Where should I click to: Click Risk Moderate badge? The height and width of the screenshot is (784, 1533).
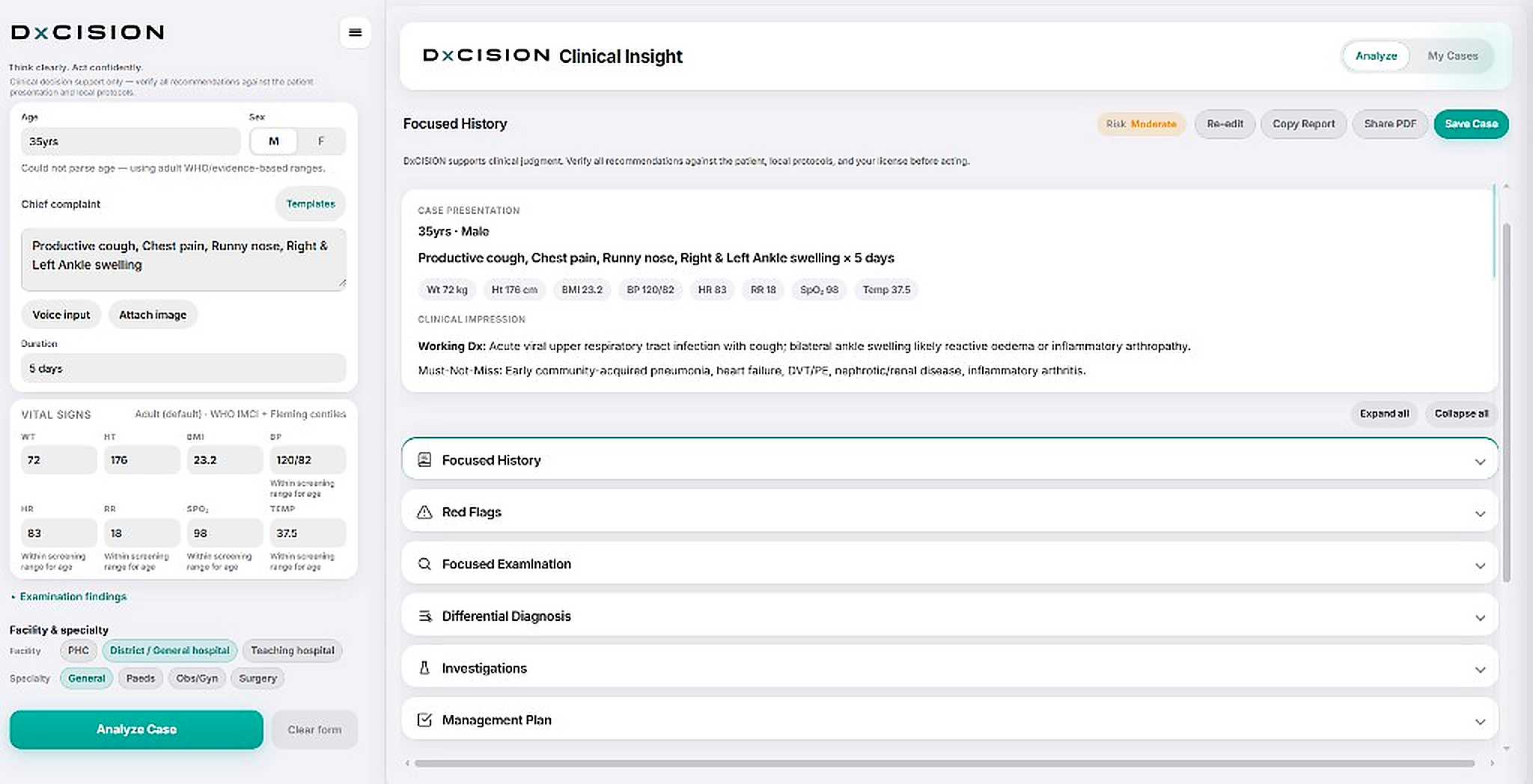pyautogui.click(x=1141, y=123)
